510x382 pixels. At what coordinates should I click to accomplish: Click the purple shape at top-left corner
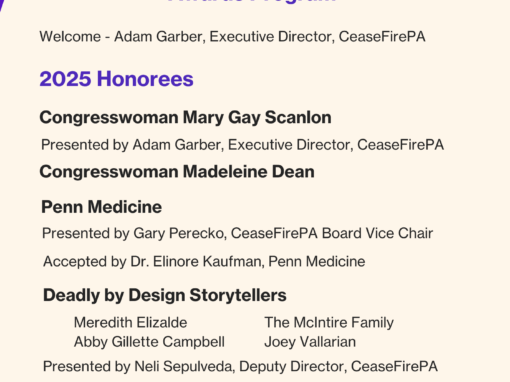(x=3, y=5)
